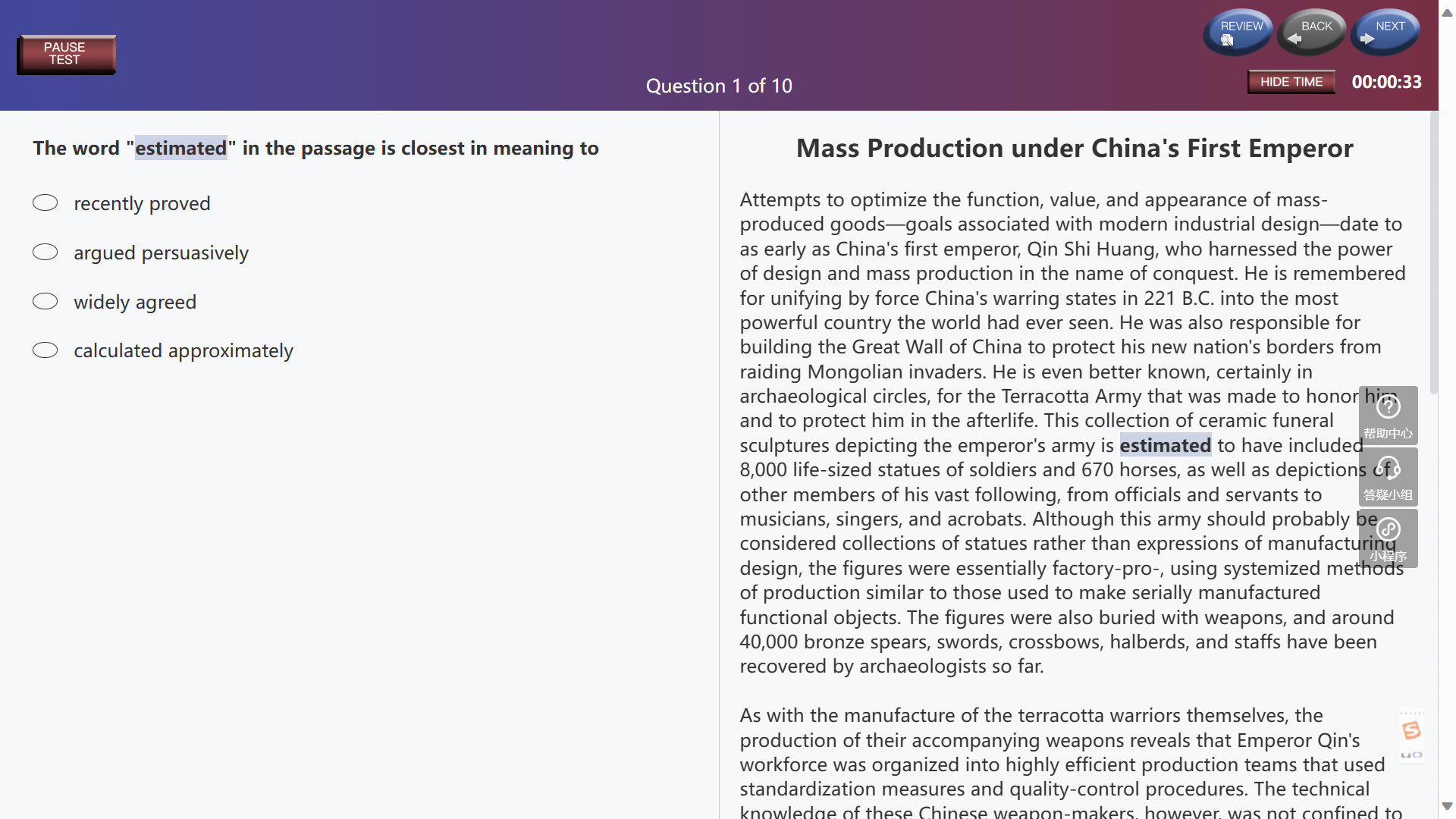
Task: Select the 'recently proved' answer option
Action: click(45, 202)
